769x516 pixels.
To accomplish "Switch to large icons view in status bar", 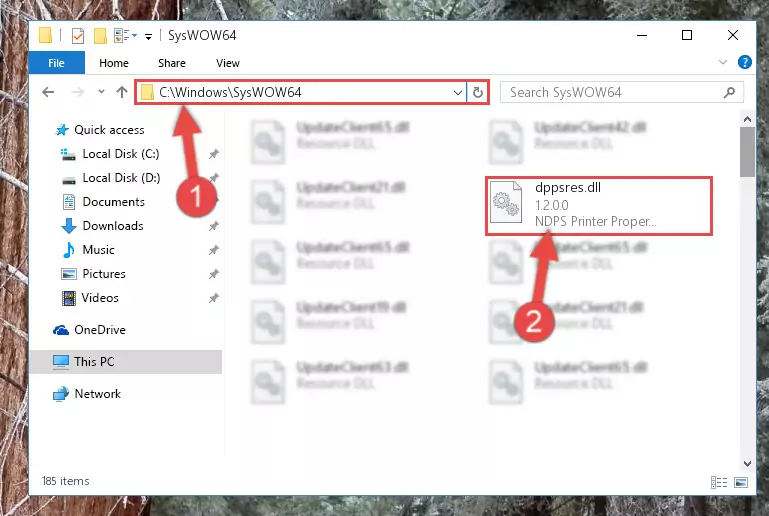I will click(741, 483).
